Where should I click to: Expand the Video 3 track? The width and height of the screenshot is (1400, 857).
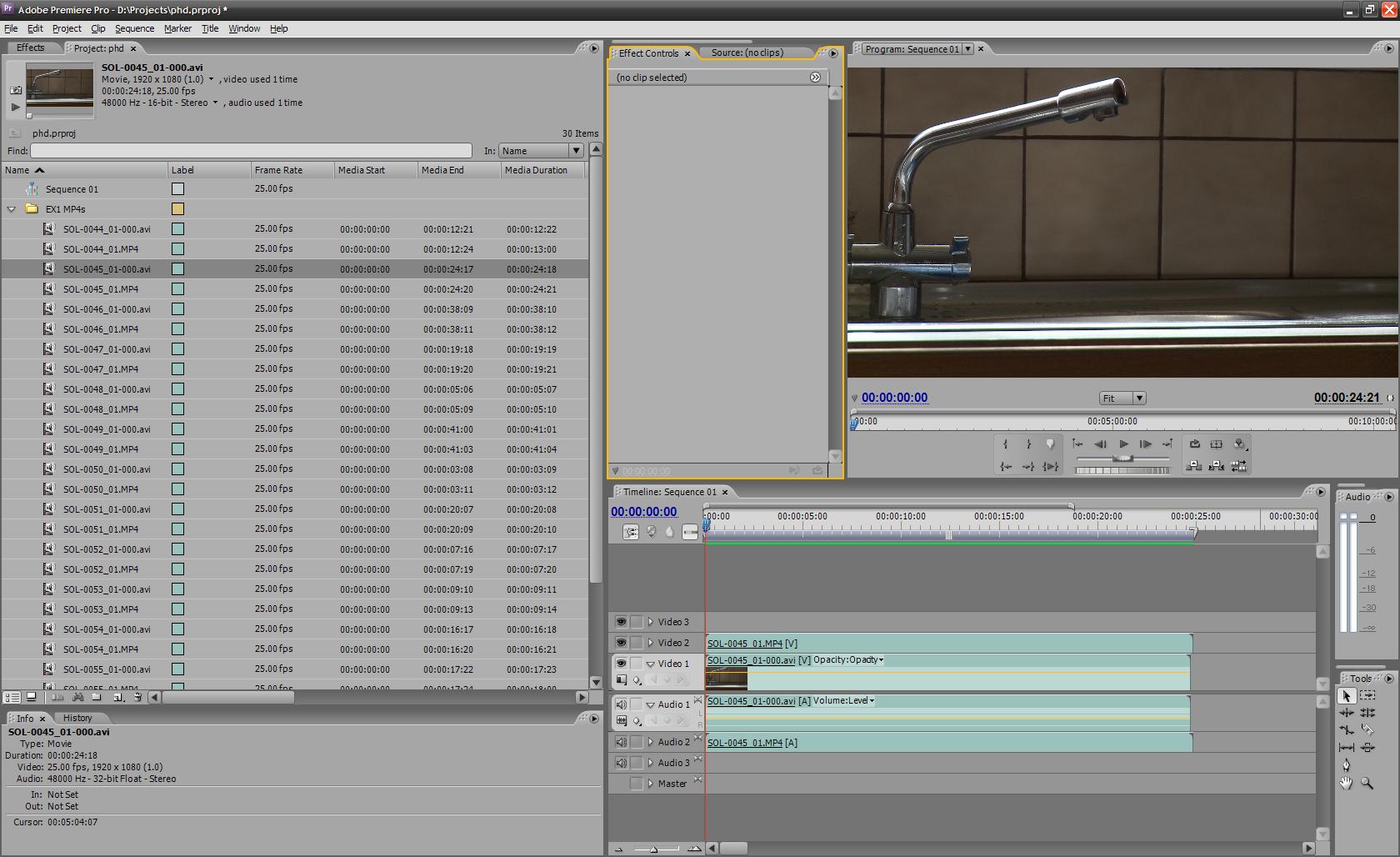click(x=650, y=622)
